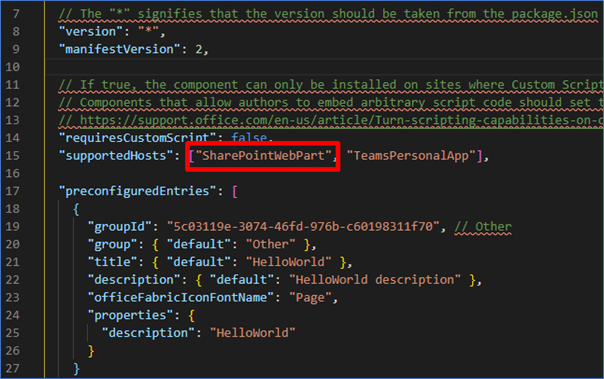Select the "Other" value on line 20
The image size is (604, 379).
click(x=271, y=244)
